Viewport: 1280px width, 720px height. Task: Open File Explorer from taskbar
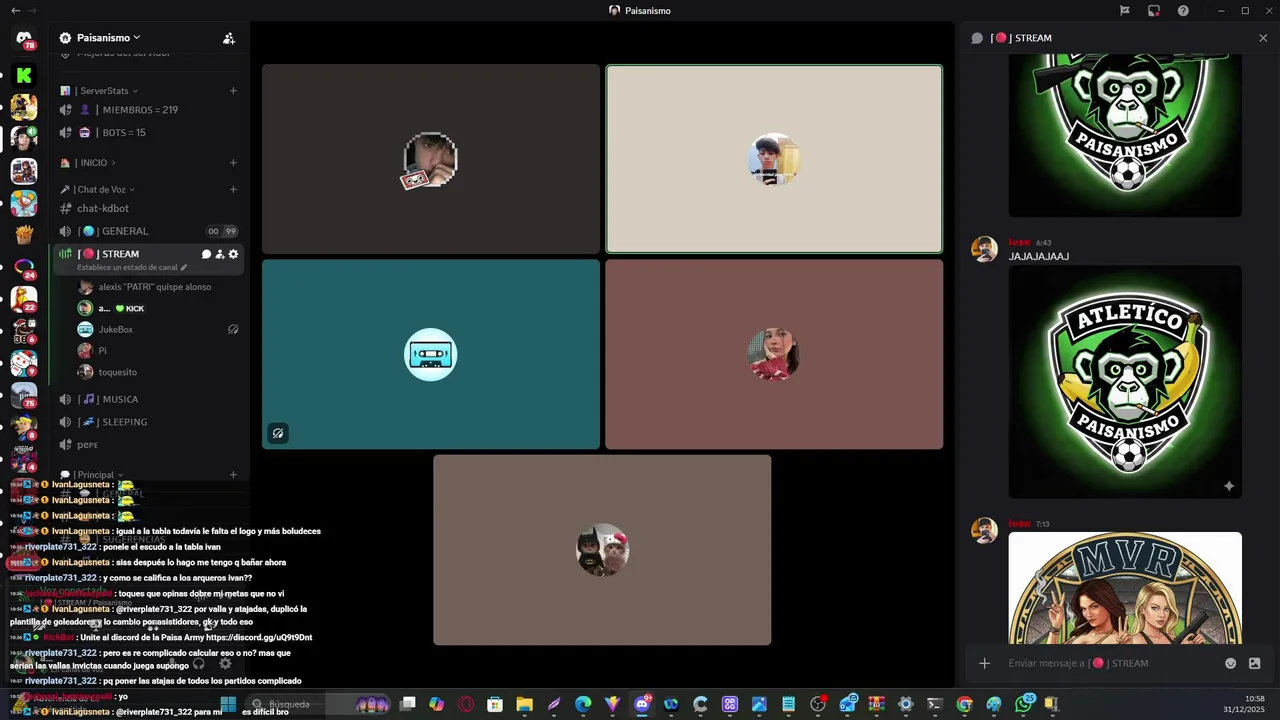[x=524, y=704]
